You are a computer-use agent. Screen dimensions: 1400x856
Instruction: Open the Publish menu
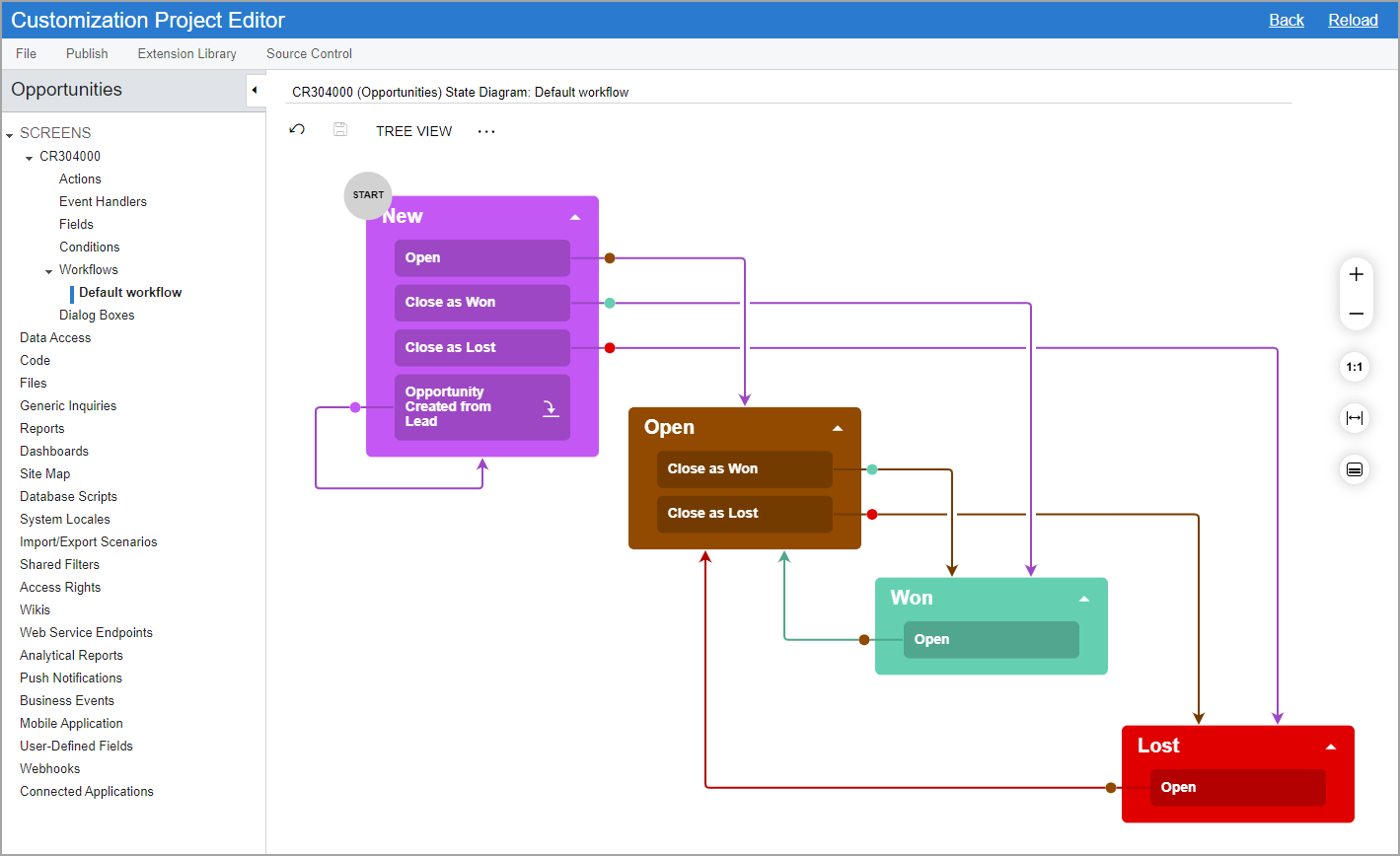(87, 54)
